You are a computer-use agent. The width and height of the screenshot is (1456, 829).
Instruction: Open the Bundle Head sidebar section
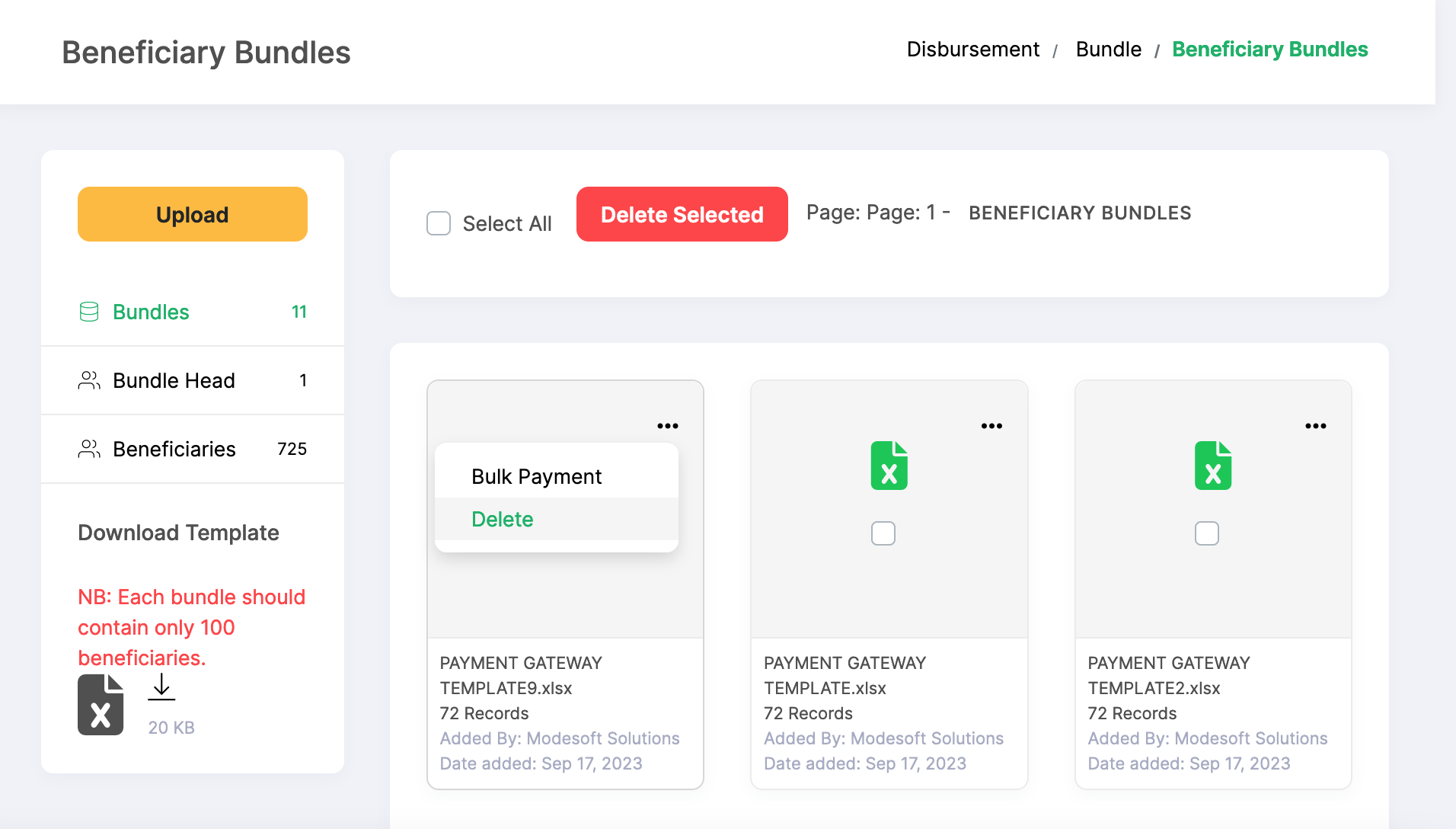click(x=193, y=380)
